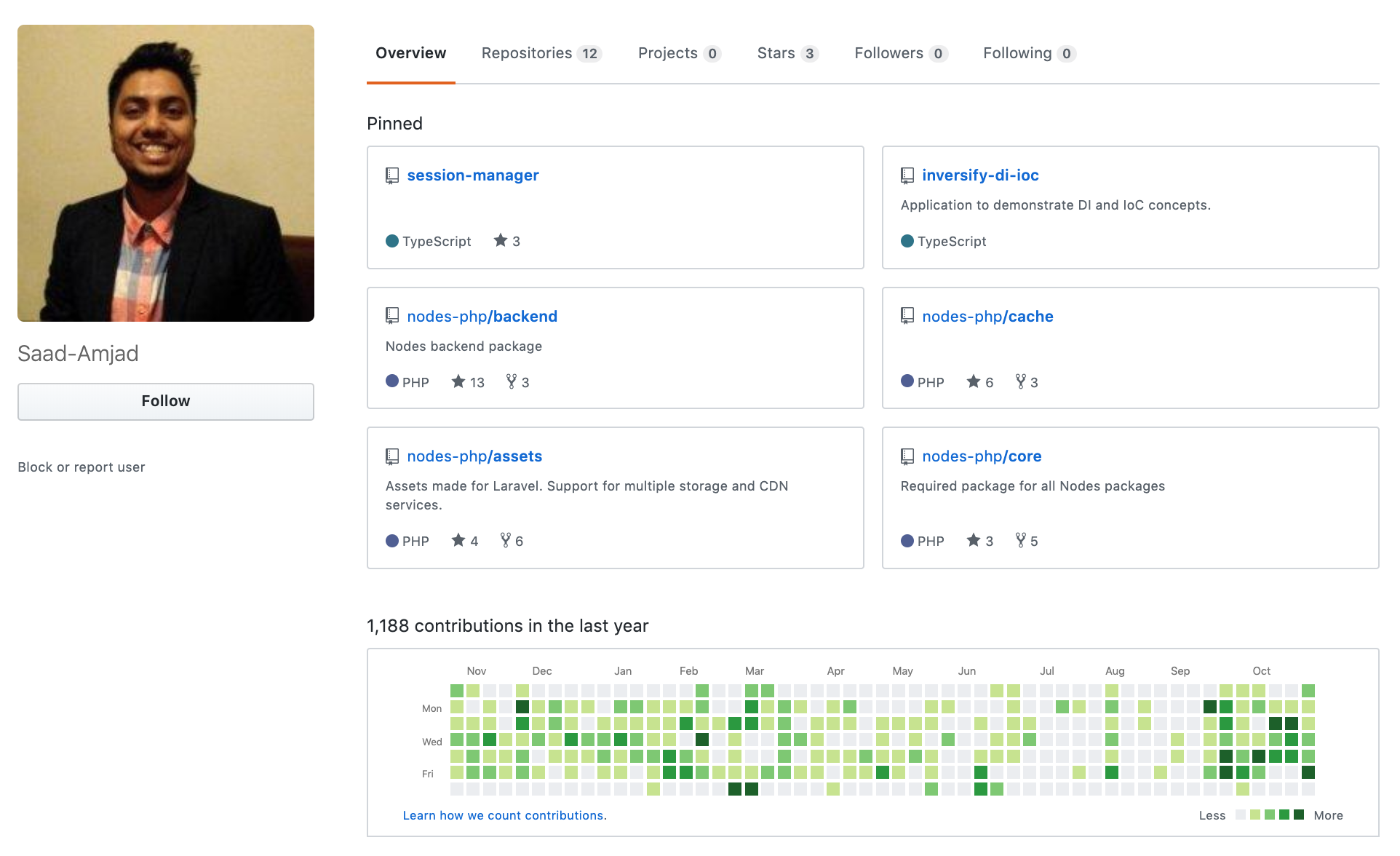Click fork icon on nodes-php/cache card
Image resolution: width=1400 pixels, height=856 pixels.
click(1021, 381)
